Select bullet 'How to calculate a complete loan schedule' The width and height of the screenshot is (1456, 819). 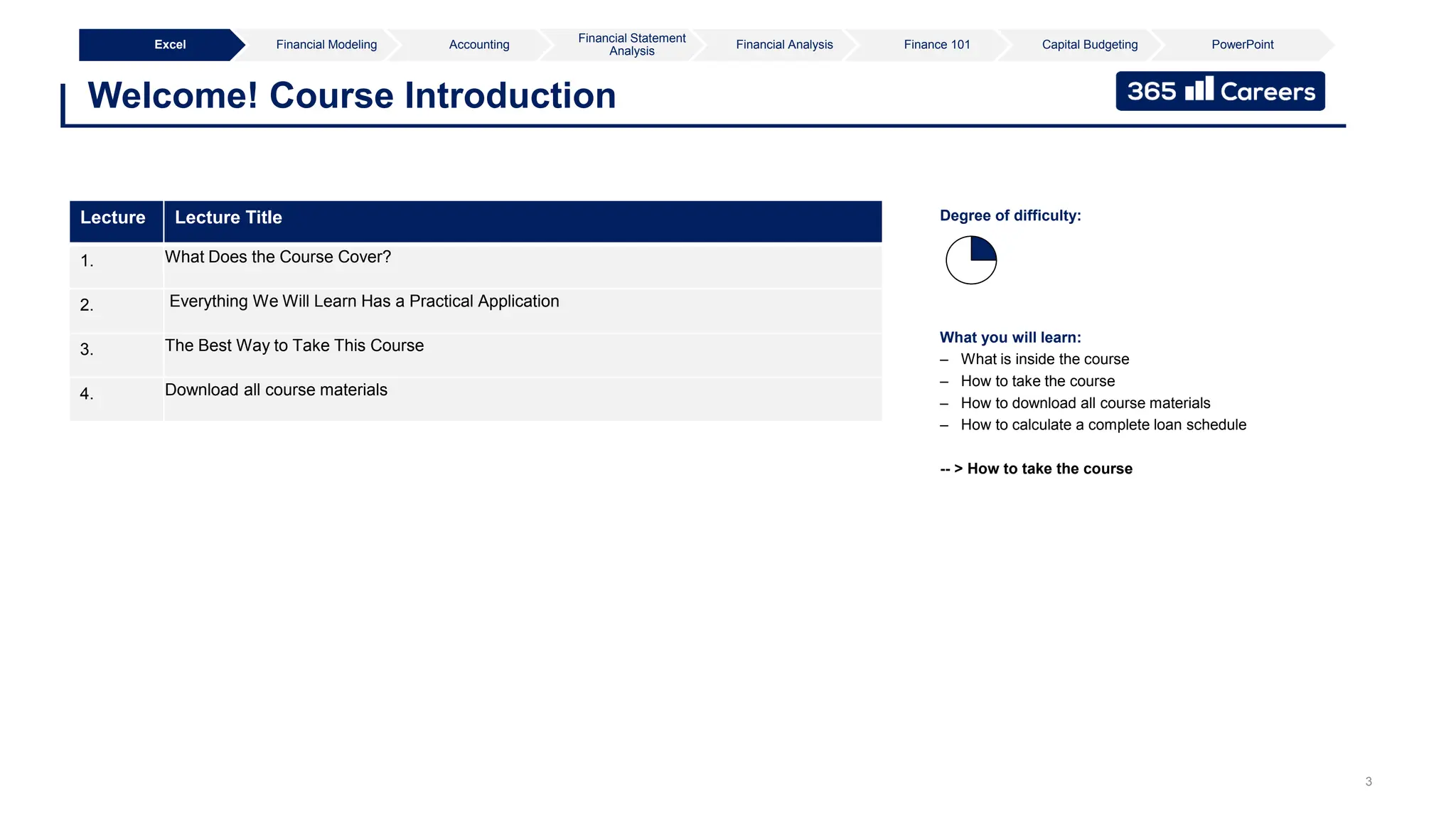(1103, 424)
